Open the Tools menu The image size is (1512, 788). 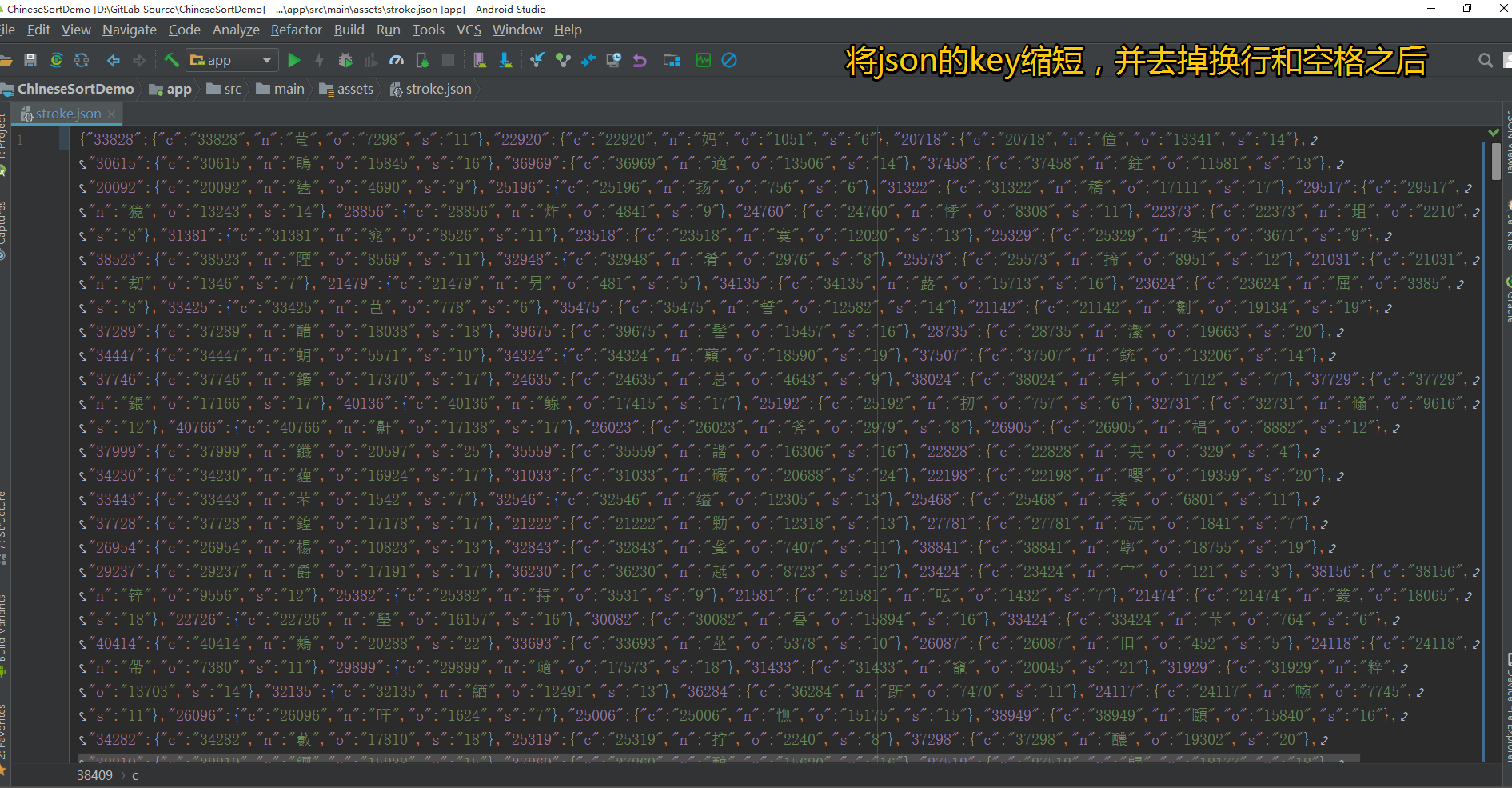[429, 30]
